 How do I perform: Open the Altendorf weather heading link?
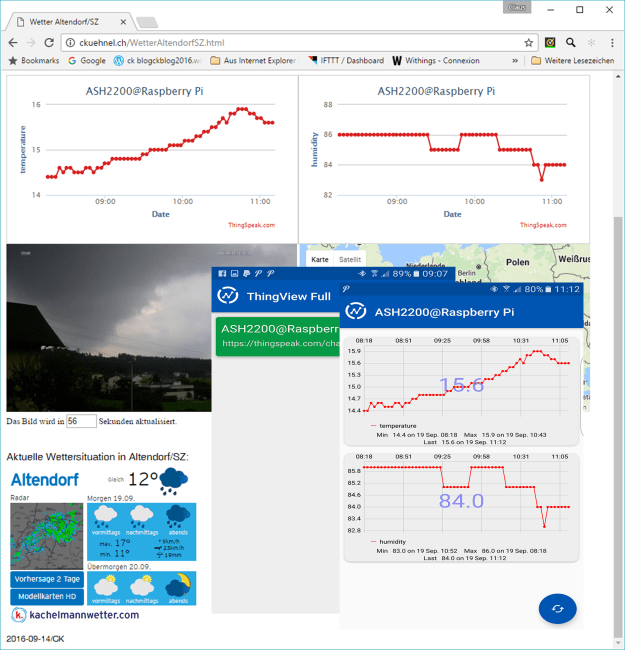point(44,480)
